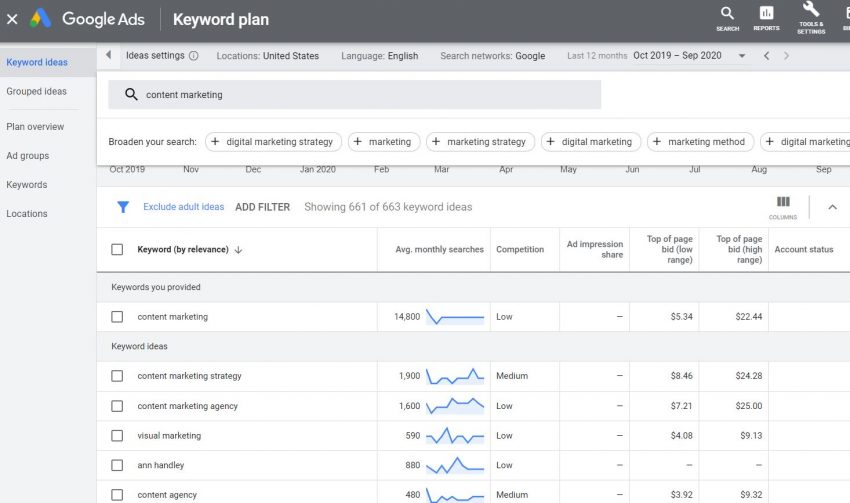This screenshot has width=850, height=503.
Task: Add the 'digital marketing' suggestion chip
Action: point(591,142)
